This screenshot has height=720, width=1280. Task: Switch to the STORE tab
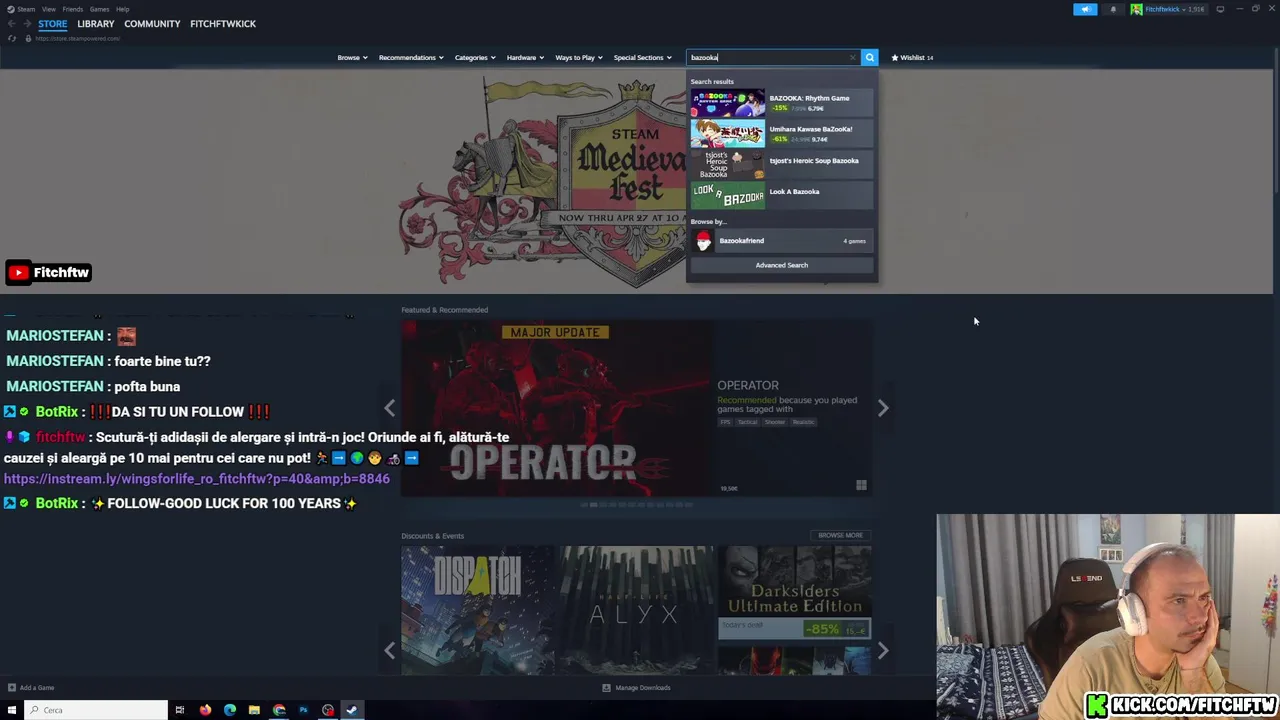click(53, 24)
